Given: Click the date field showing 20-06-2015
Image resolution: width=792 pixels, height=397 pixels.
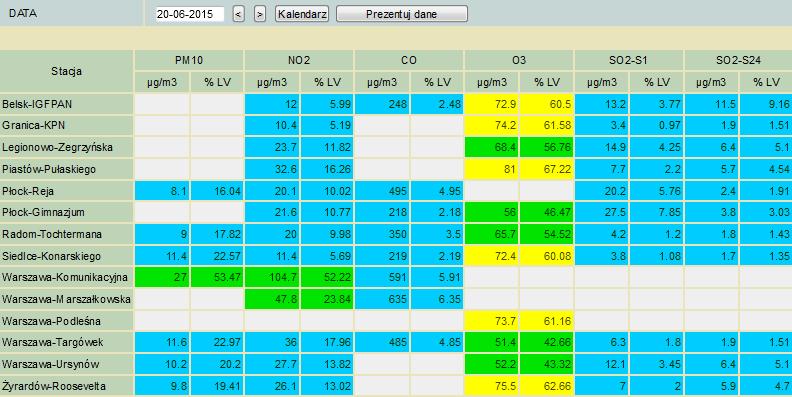Looking at the screenshot, I should click(x=189, y=14).
